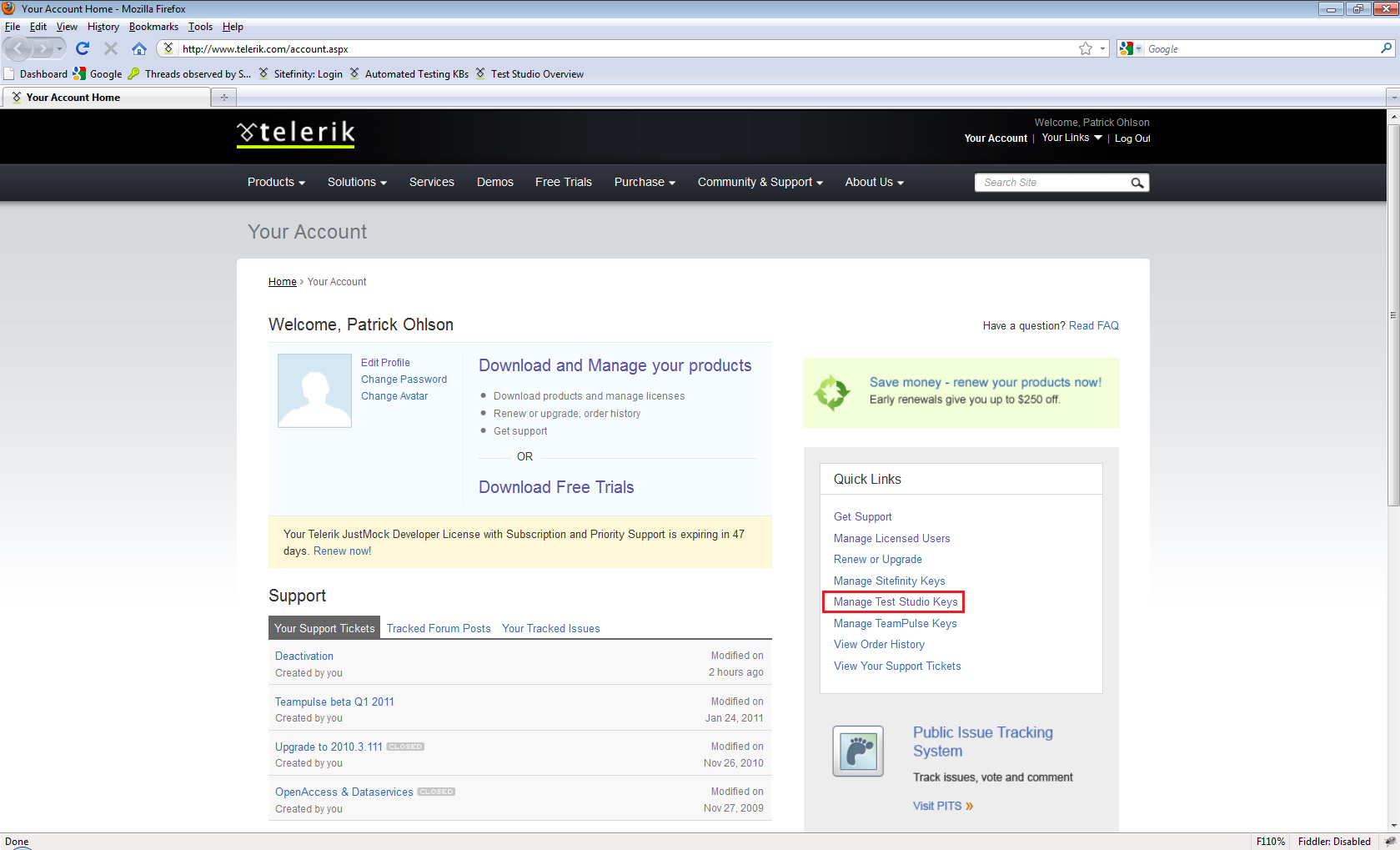Open the File menu
Screen dimensions: 1400x850
pyautogui.click(x=13, y=27)
